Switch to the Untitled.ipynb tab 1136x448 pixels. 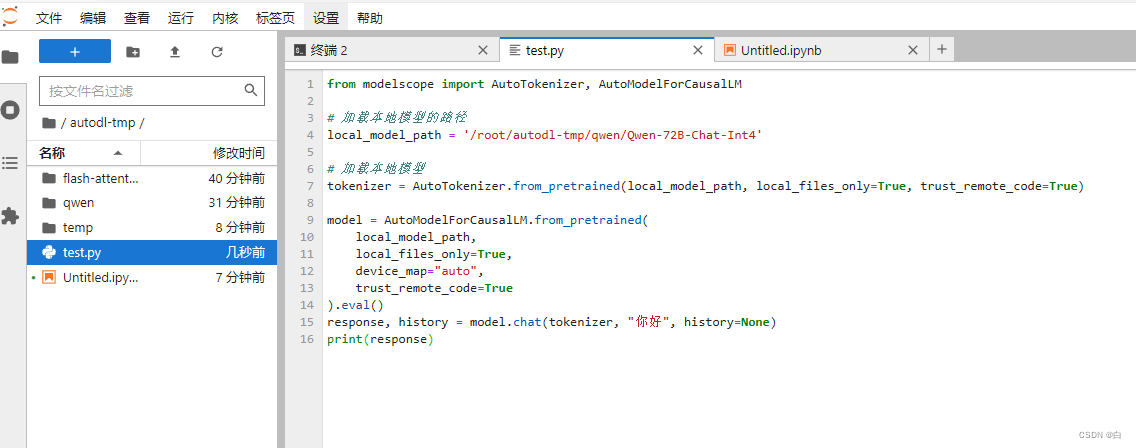(x=822, y=50)
